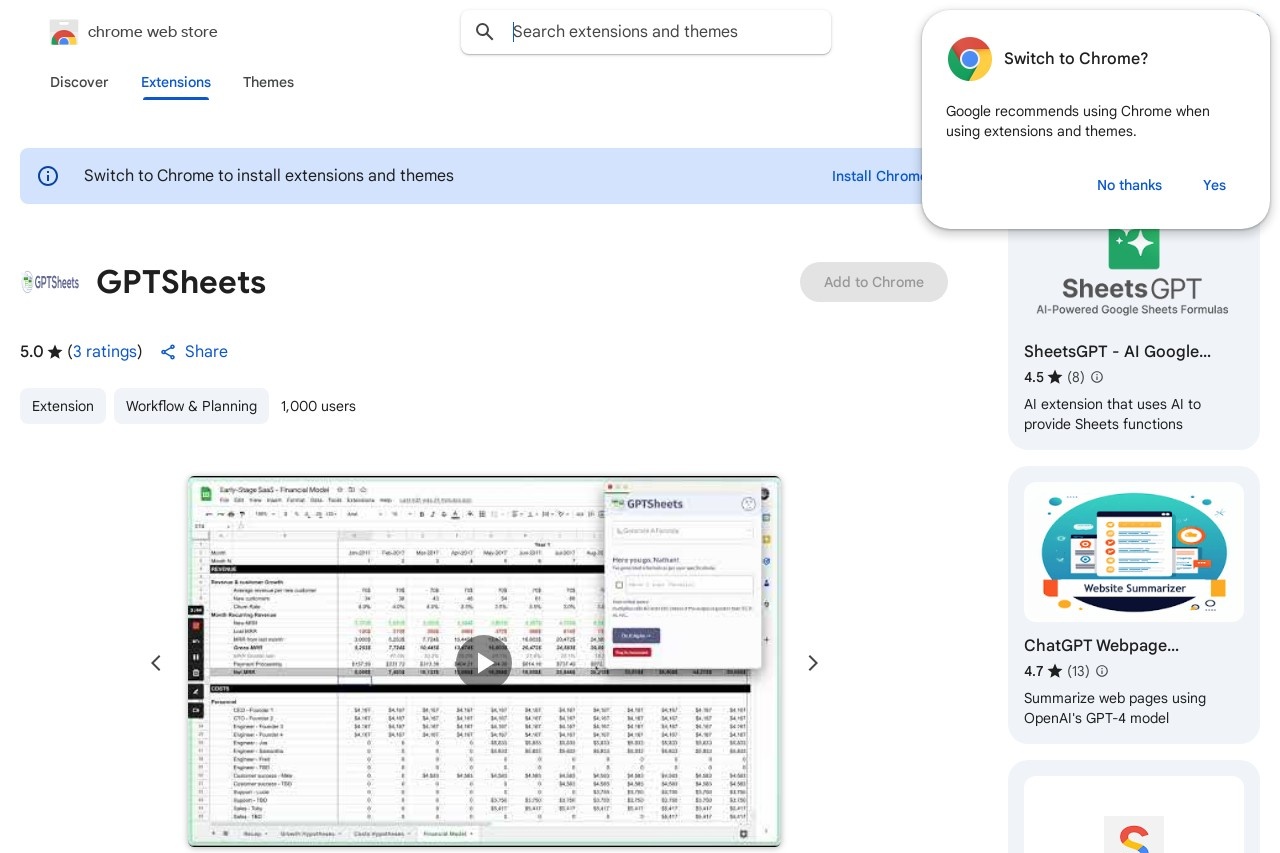Open ChatGPT Webpage card title

(1101, 646)
